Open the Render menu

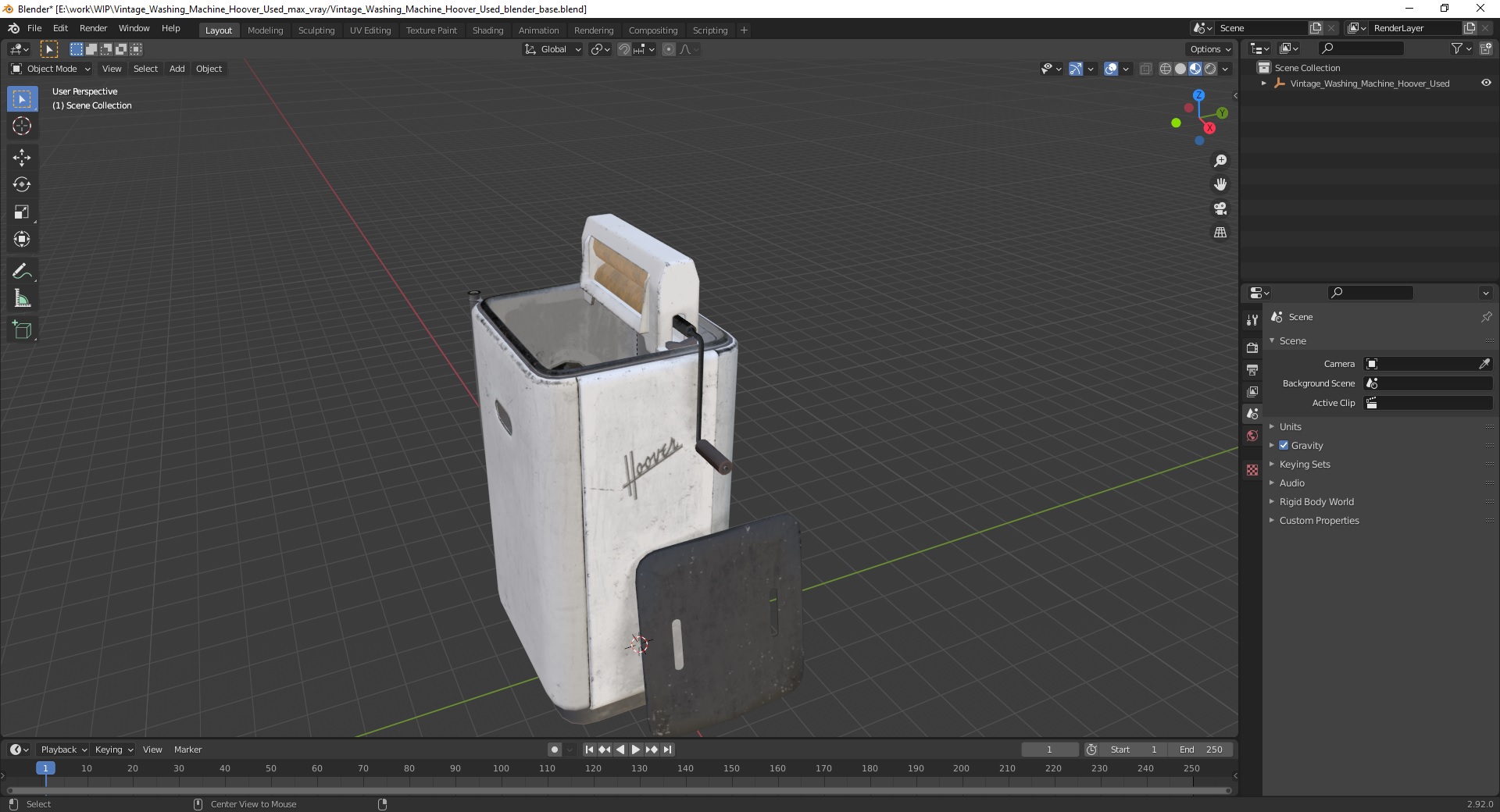[x=93, y=28]
